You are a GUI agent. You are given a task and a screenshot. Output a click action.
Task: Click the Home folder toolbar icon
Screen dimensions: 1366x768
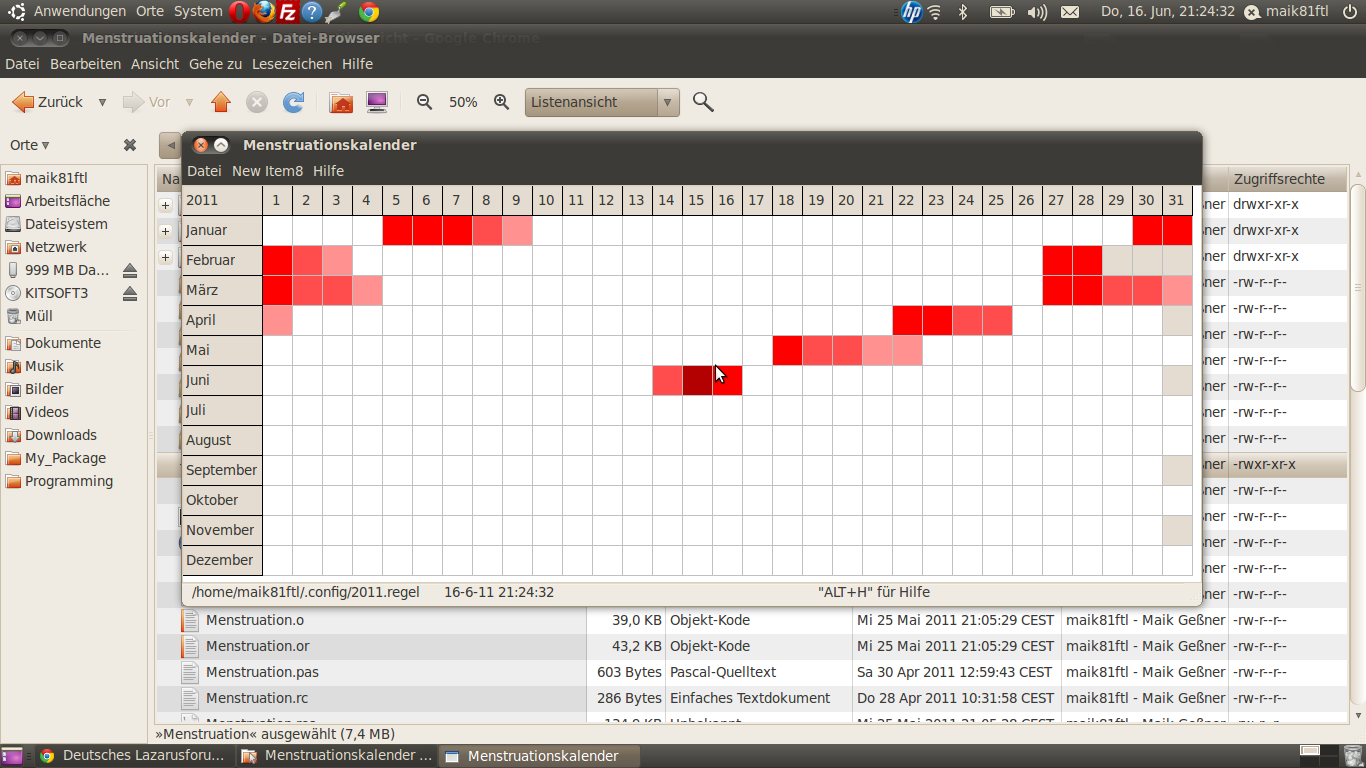pos(341,102)
